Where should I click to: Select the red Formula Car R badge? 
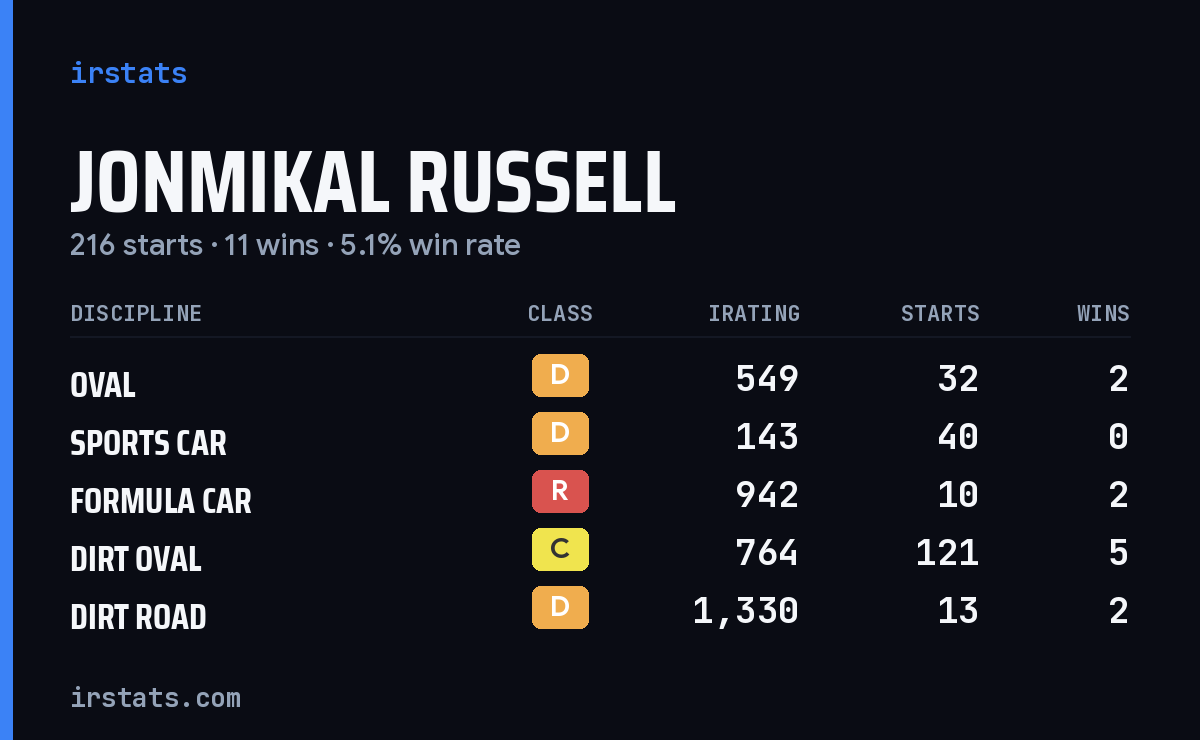[560, 492]
